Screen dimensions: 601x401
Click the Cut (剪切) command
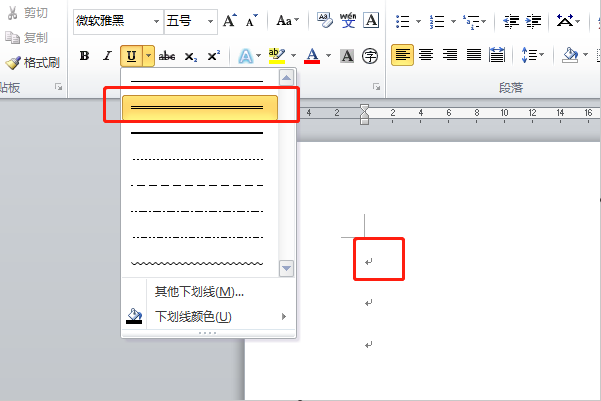tap(27, 13)
